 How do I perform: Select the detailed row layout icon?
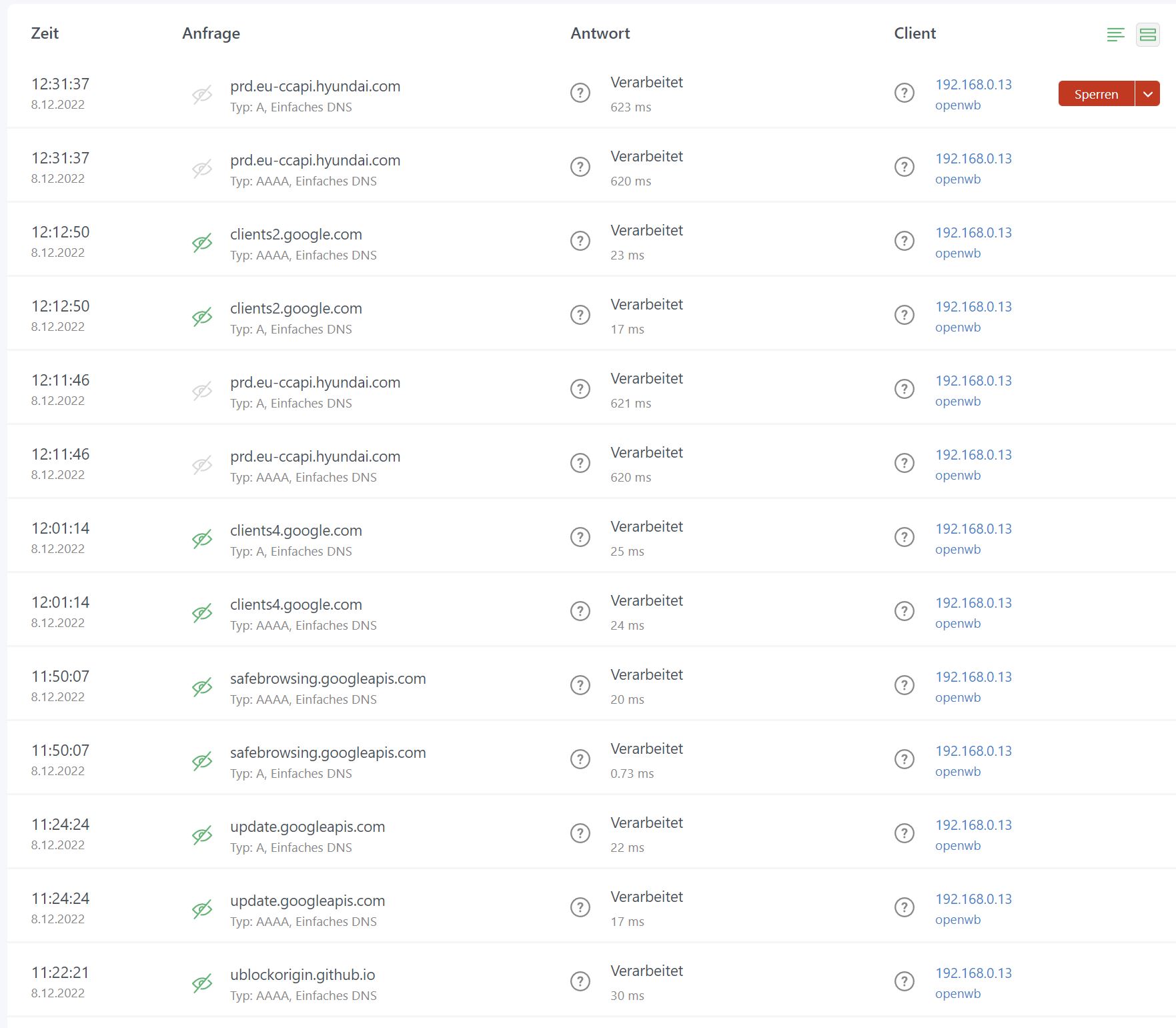(1148, 35)
